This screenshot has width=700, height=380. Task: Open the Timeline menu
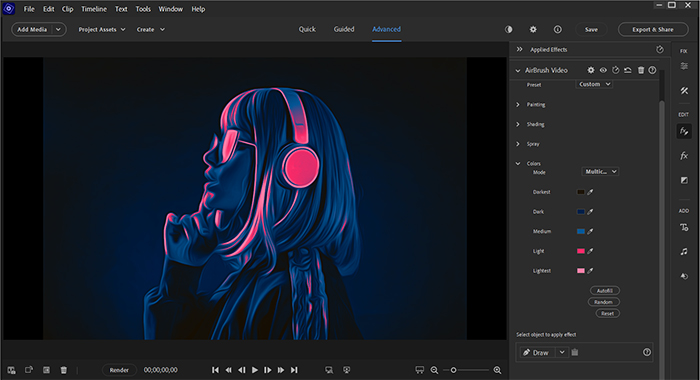94,9
